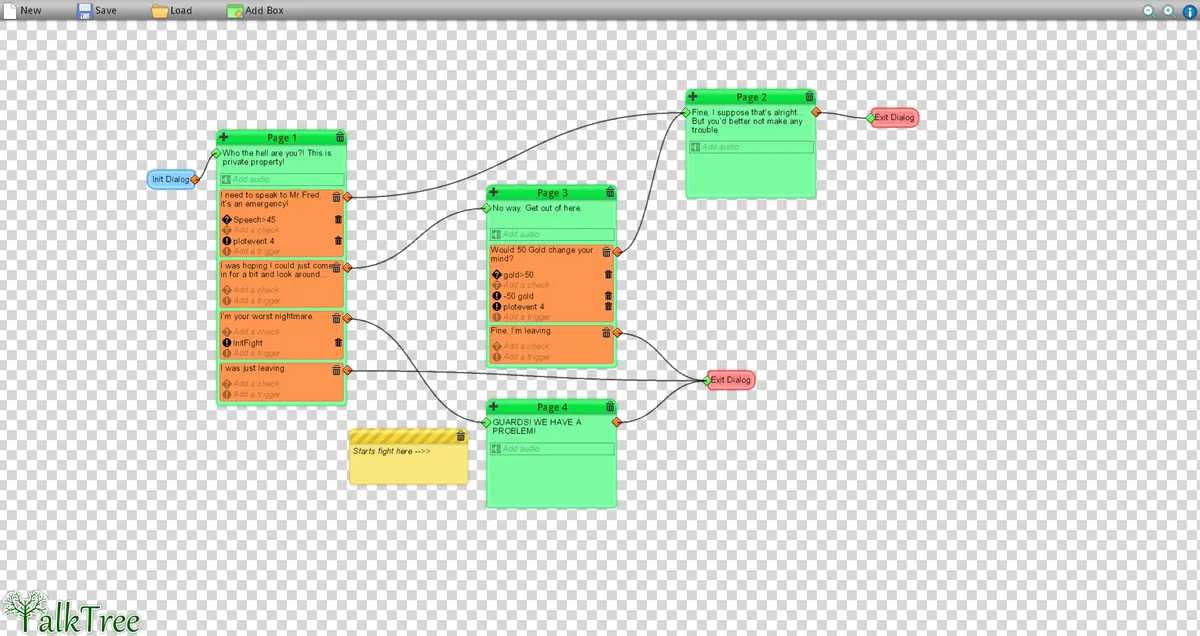The image size is (1200, 636).
Task: Open a file with the Load folder icon
Action: pos(158,10)
